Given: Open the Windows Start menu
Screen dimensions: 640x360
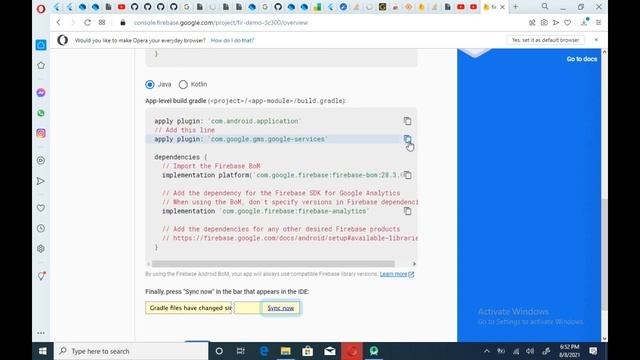Looking at the screenshot, I should (x=42, y=351).
